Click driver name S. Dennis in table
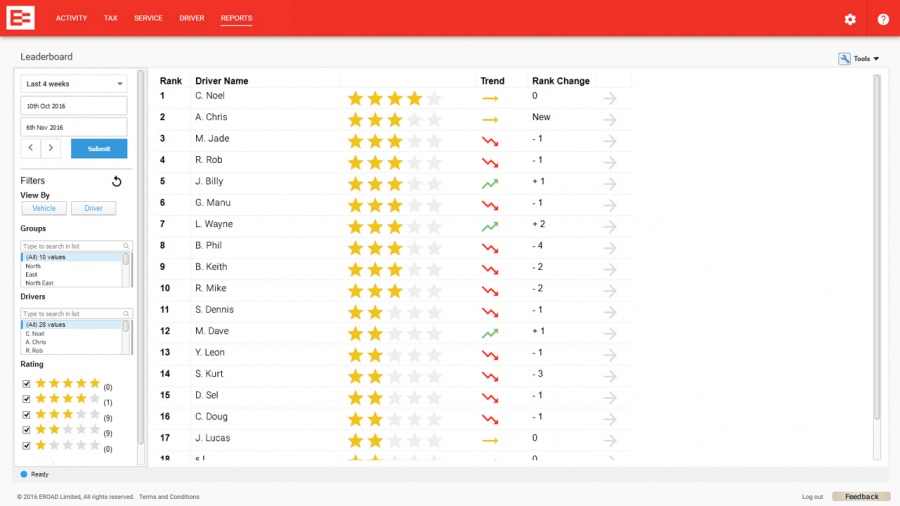 click(214, 309)
